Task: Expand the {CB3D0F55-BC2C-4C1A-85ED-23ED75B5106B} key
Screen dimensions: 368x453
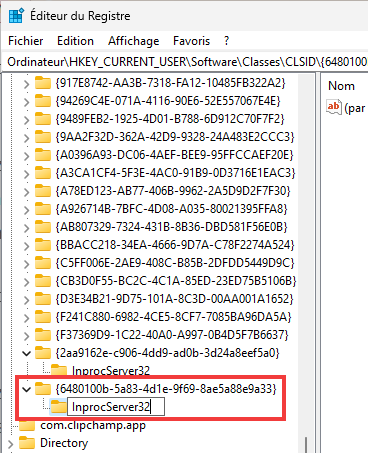Action: pyautogui.click(x=26, y=281)
